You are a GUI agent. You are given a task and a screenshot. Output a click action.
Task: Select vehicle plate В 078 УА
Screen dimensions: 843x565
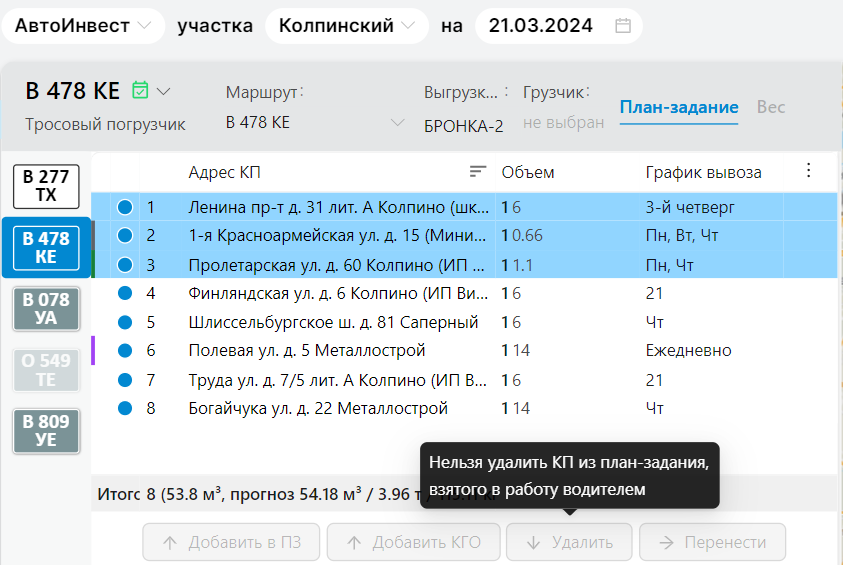pyautogui.click(x=46, y=309)
